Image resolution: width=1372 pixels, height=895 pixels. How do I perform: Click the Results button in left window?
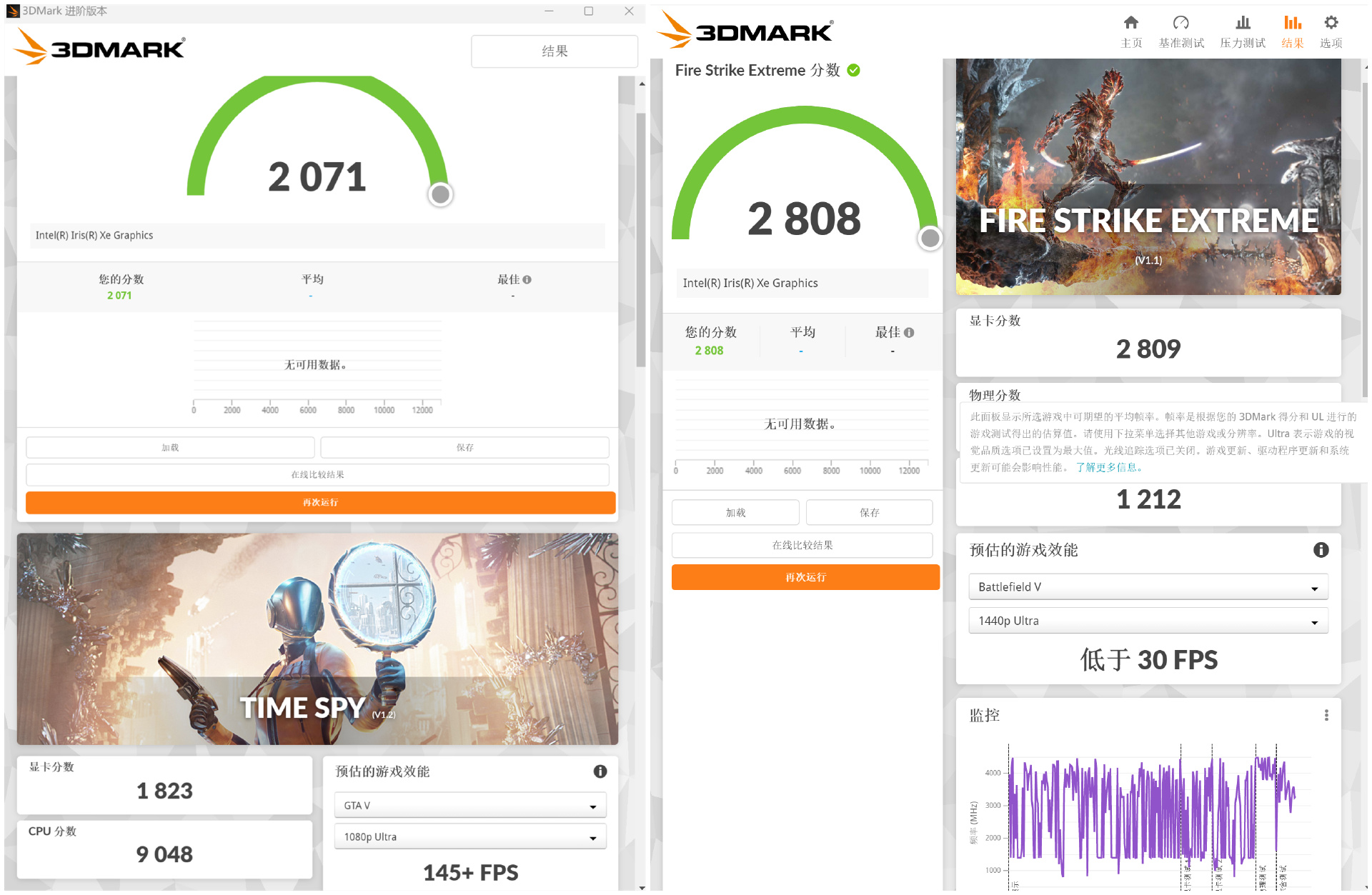(x=554, y=51)
